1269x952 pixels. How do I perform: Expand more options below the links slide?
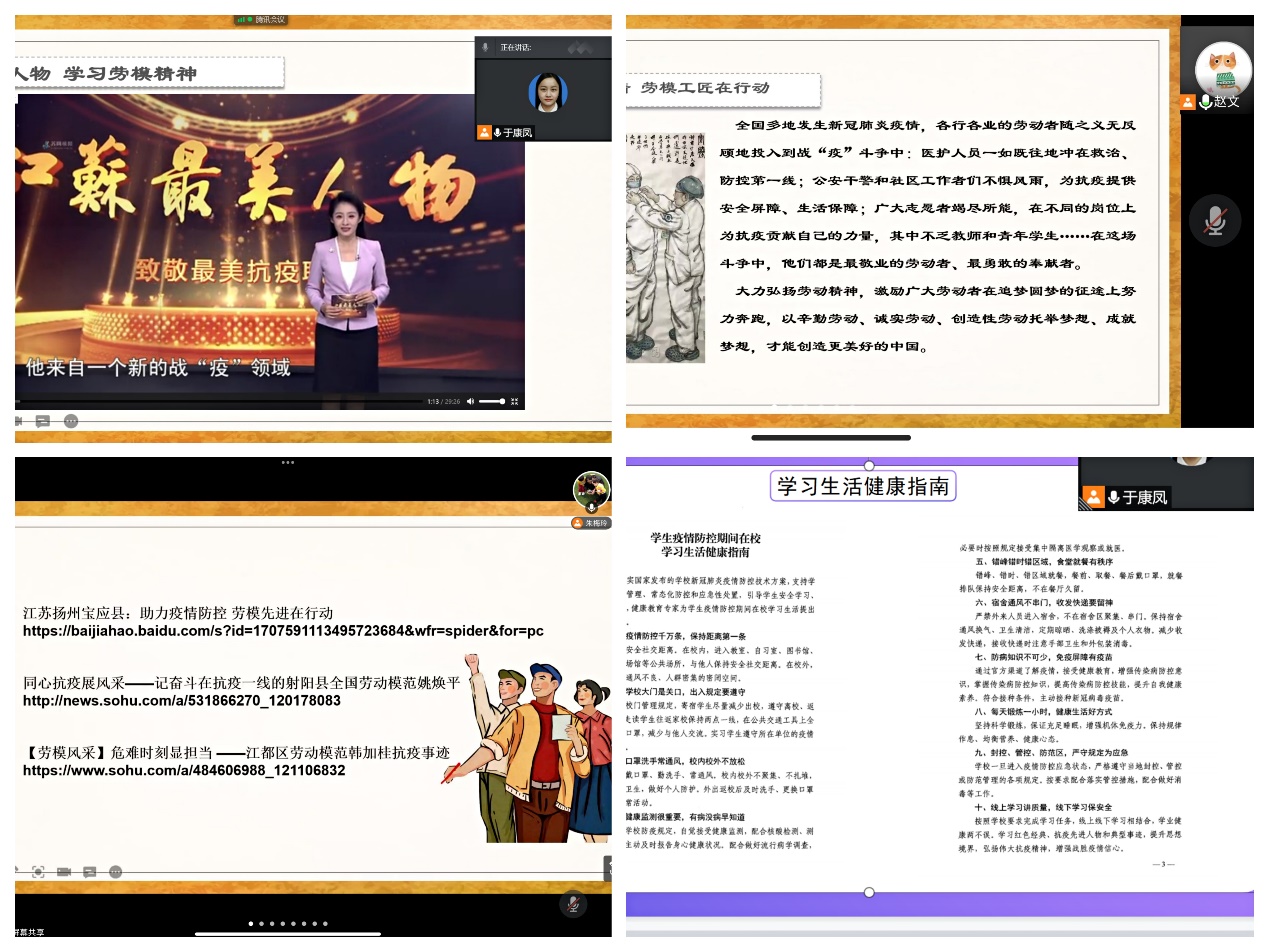tap(115, 871)
